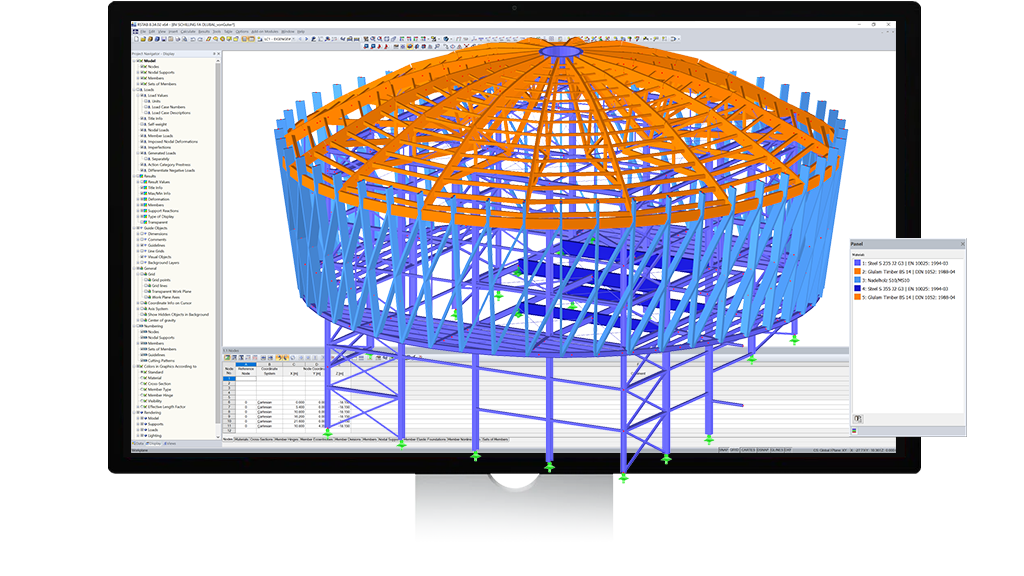The image size is (1024, 576).
Task: Click orange swatch for 2: Glulam Timber
Action: [x=857, y=272]
